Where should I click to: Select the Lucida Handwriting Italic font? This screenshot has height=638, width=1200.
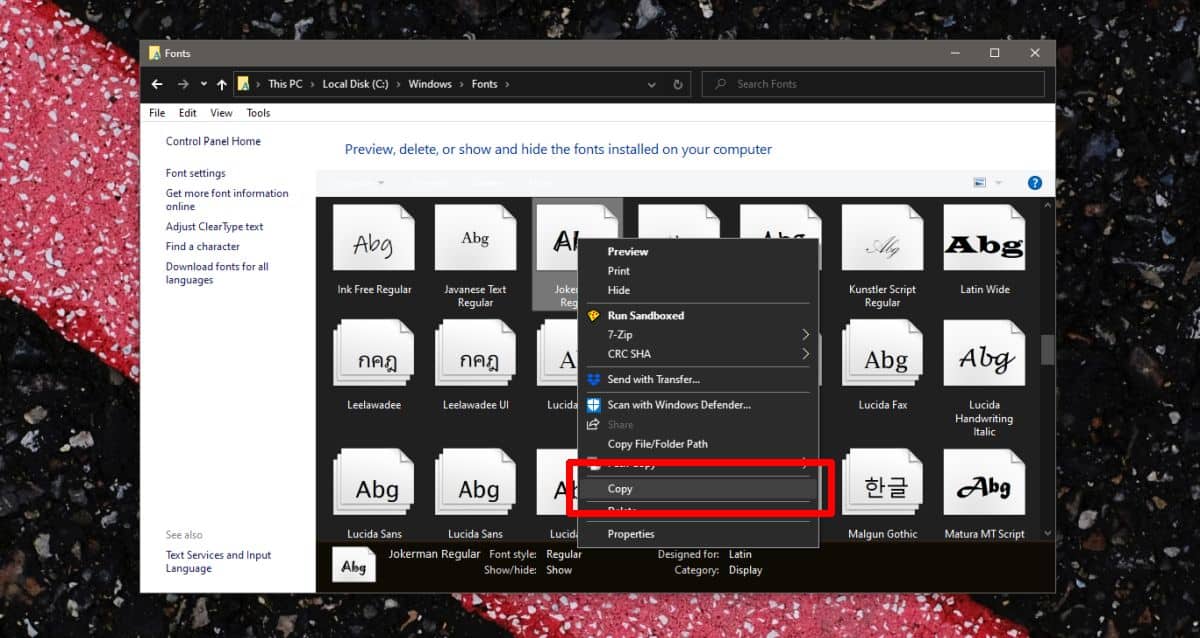[985, 379]
